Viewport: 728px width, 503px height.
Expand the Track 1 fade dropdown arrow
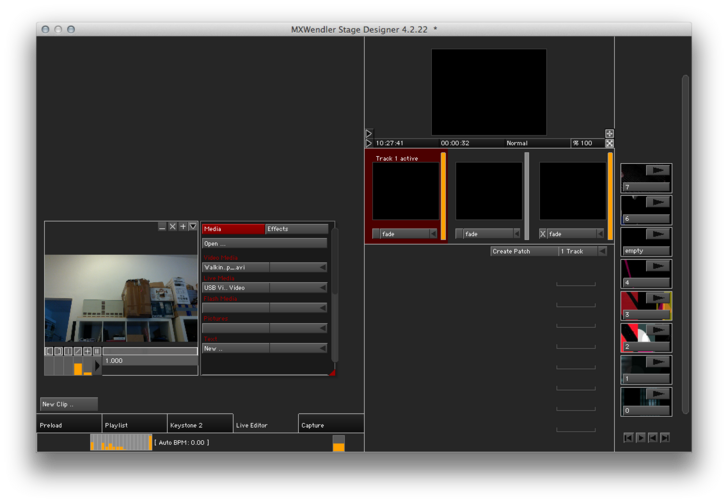pyautogui.click(x=433, y=234)
